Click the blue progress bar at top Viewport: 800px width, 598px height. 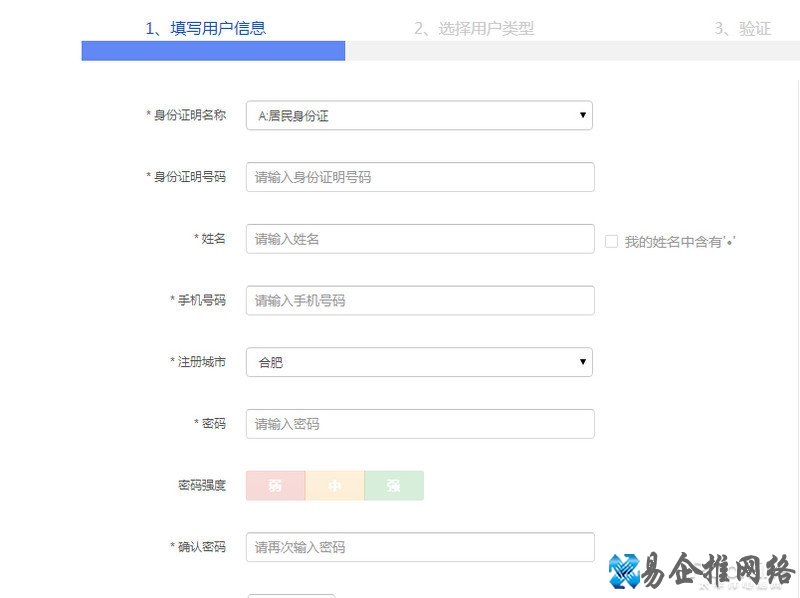coord(212,50)
